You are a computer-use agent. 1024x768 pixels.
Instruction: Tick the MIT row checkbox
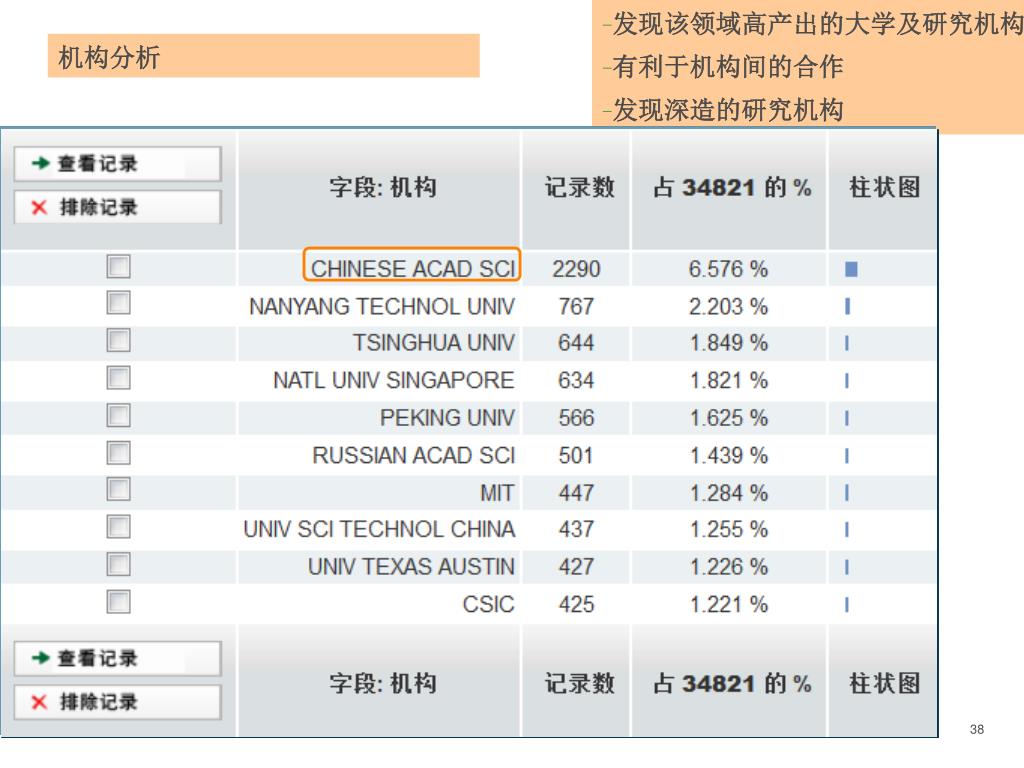[x=118, y=489]
